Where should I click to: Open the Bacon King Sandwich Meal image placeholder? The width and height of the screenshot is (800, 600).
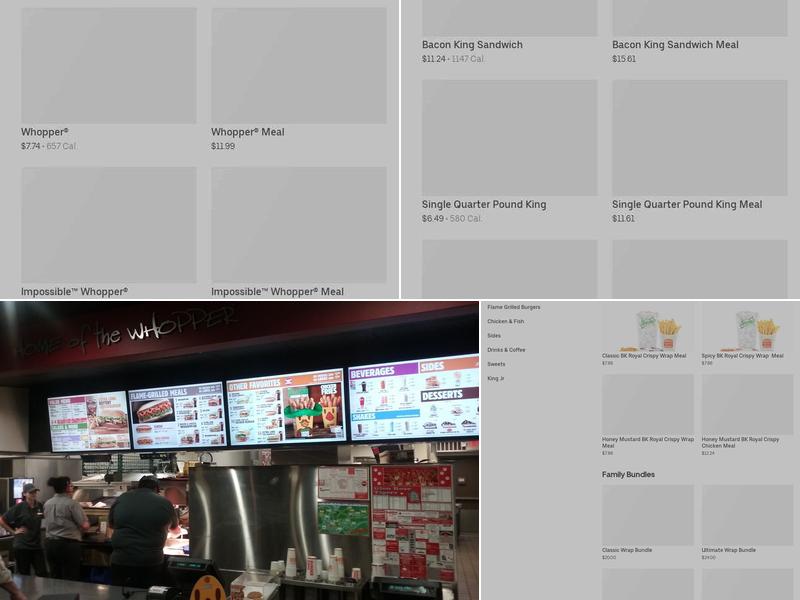[x=699, y=18]
